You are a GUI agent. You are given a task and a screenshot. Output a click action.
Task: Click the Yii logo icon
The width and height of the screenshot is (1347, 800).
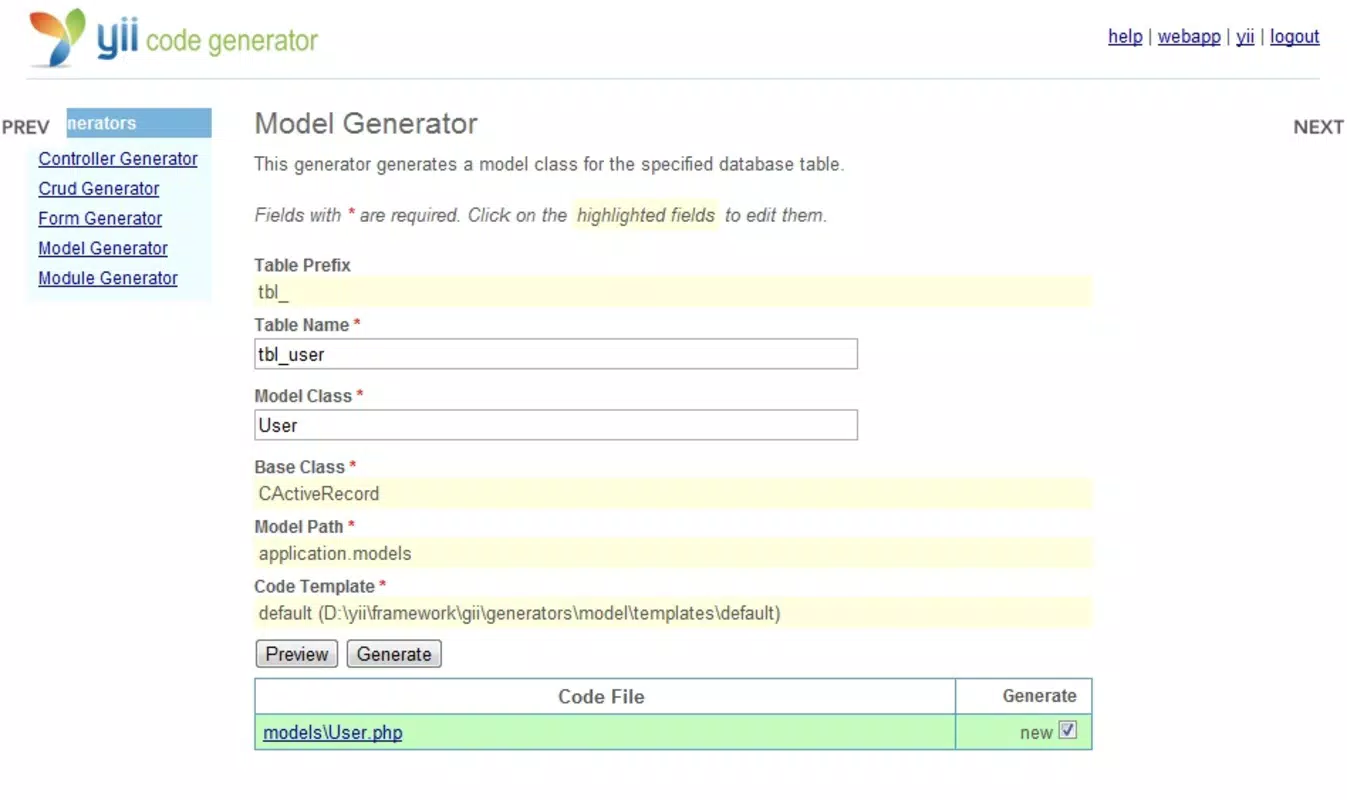click(x=57, y=36)
